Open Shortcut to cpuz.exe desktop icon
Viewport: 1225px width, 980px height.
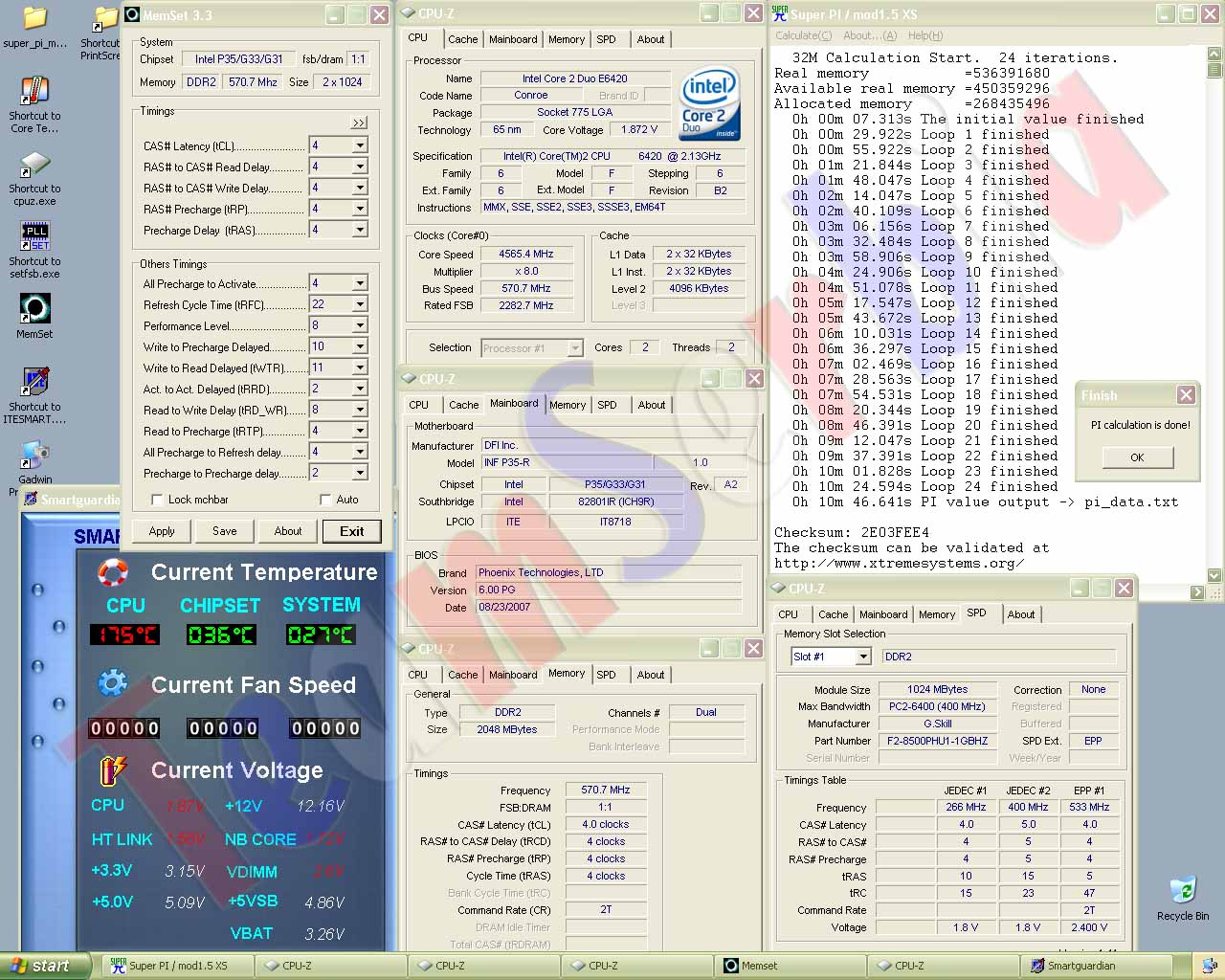(34, 177)
